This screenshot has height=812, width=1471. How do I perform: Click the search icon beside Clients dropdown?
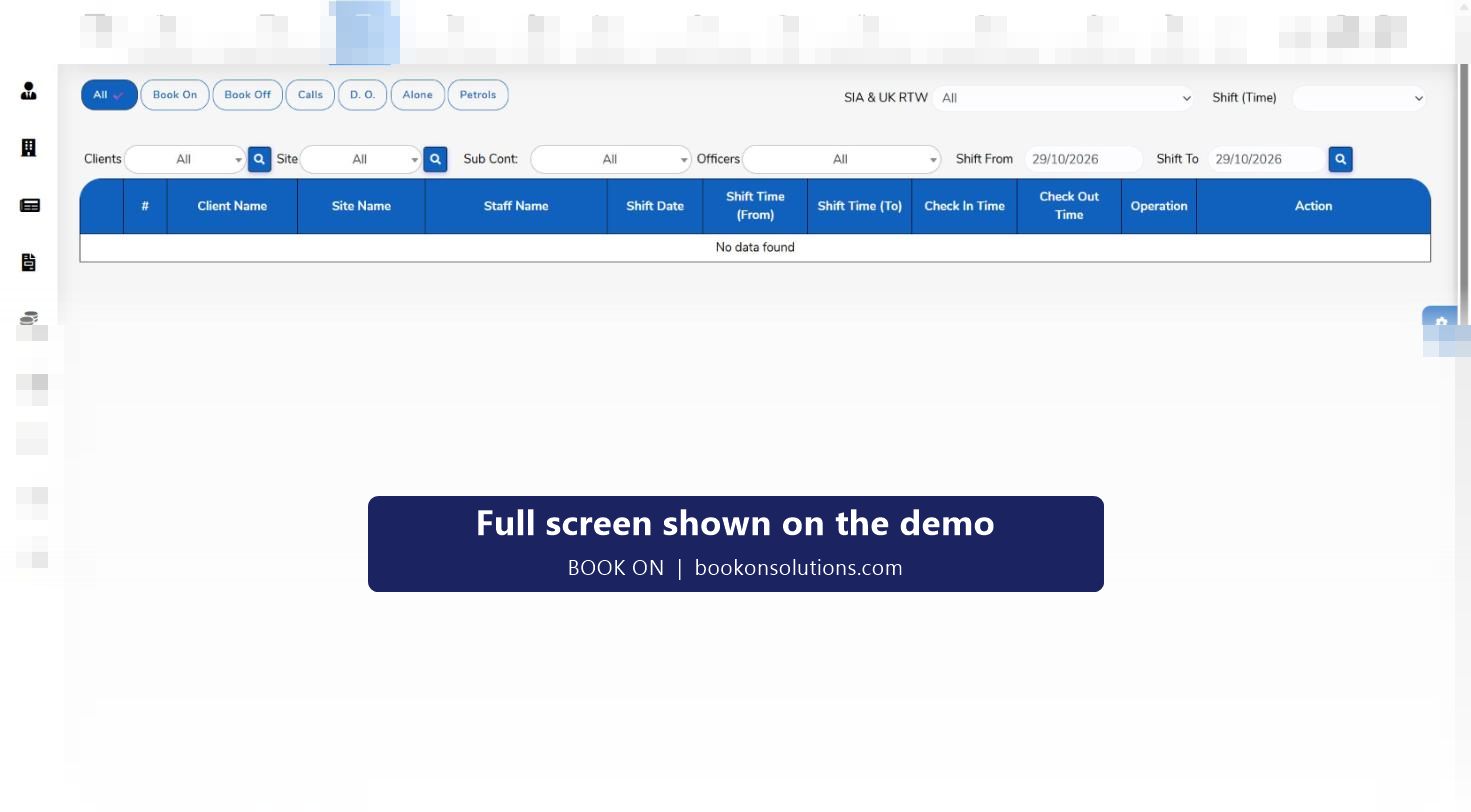(260, 159)
